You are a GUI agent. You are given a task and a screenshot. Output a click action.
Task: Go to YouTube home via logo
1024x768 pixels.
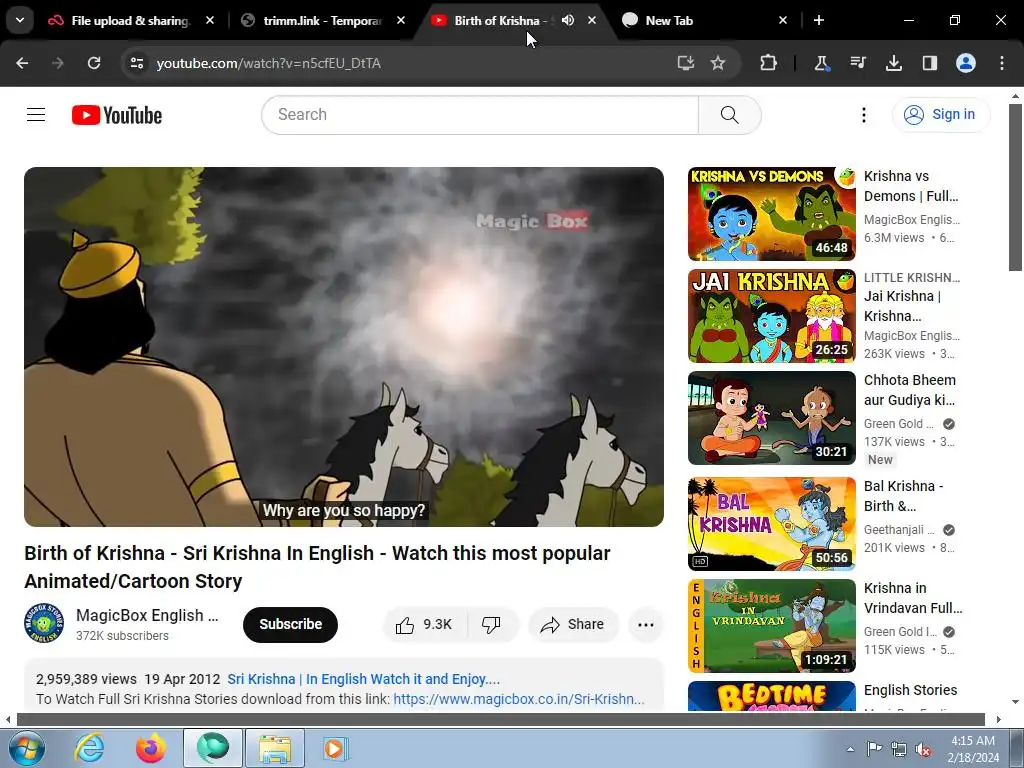coord(117,115)
